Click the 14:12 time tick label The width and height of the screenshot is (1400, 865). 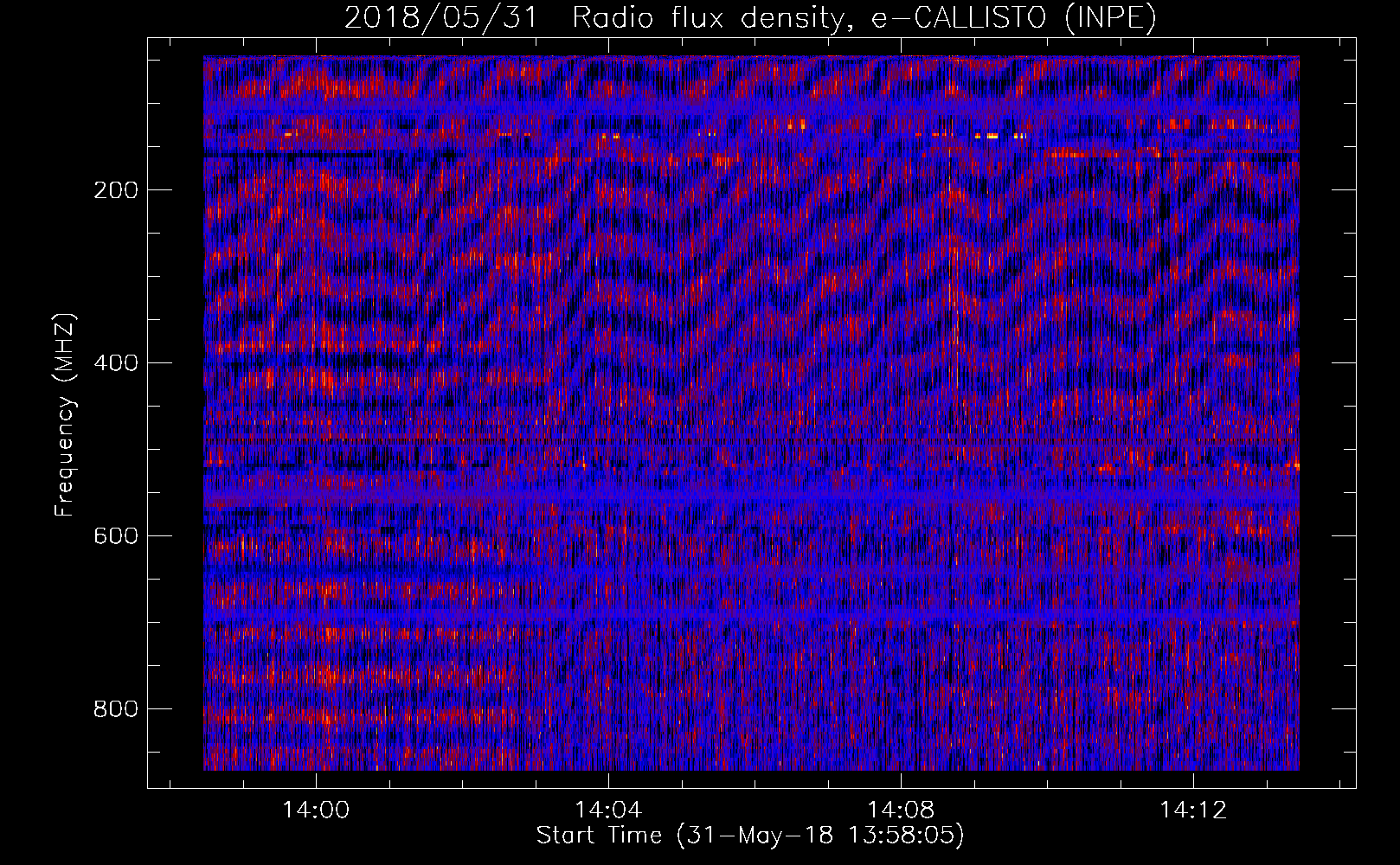tap(1193, 811)
